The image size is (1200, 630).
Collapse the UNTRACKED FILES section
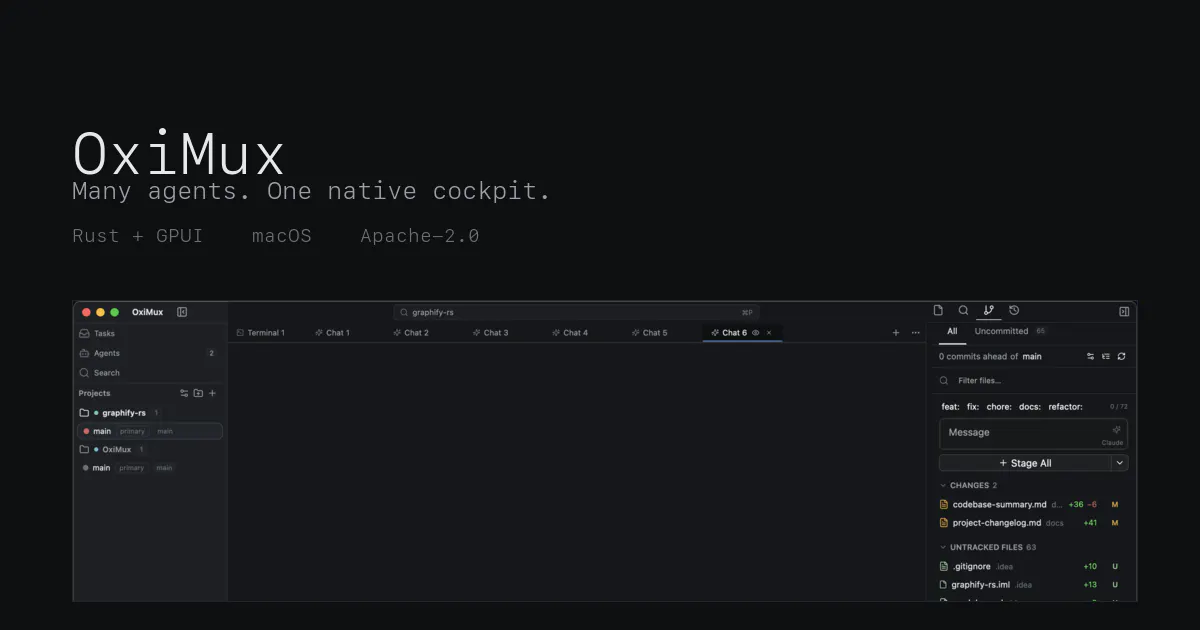[x=988, y=547]
